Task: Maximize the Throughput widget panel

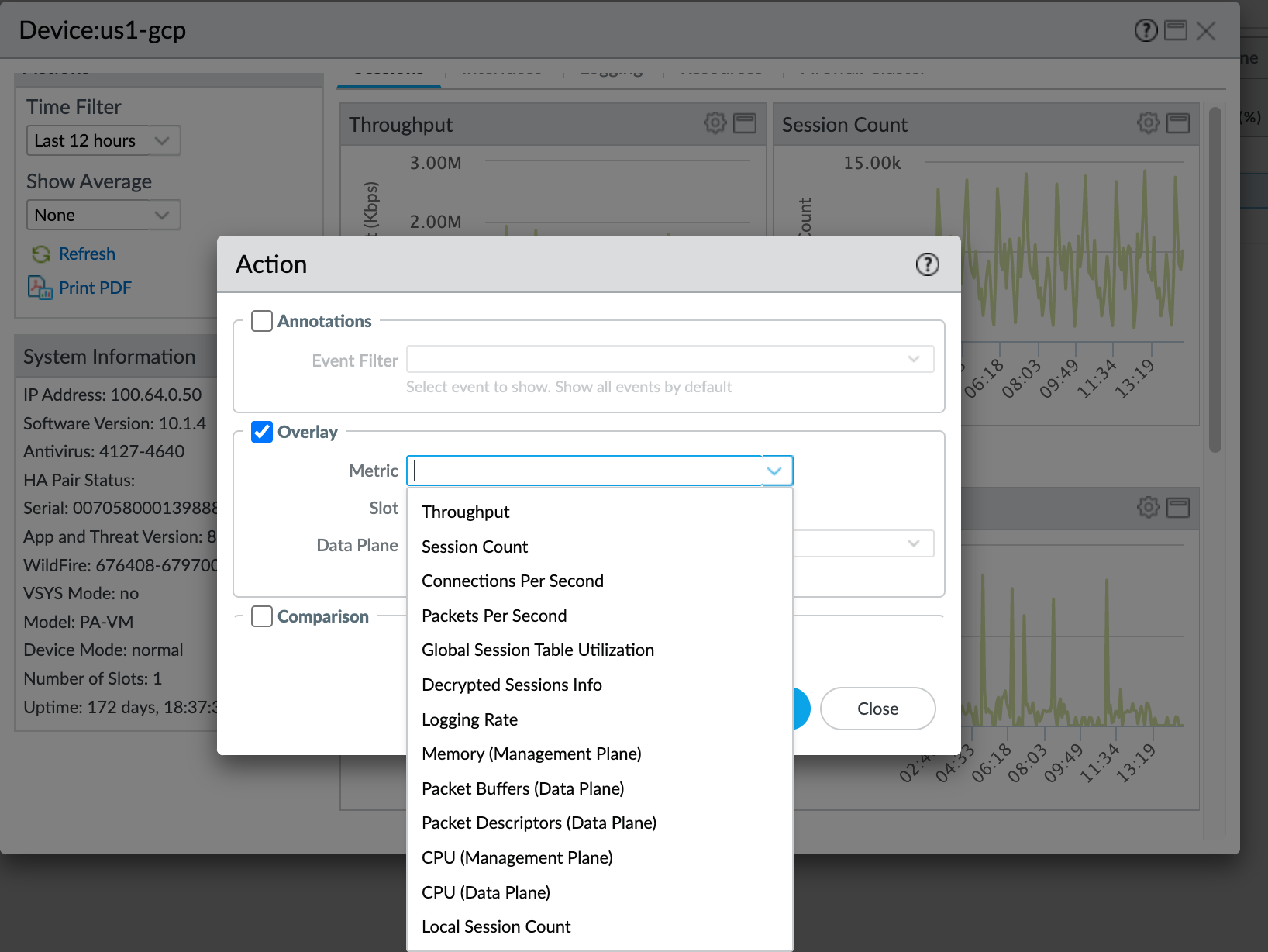Action: click(745, 123)
